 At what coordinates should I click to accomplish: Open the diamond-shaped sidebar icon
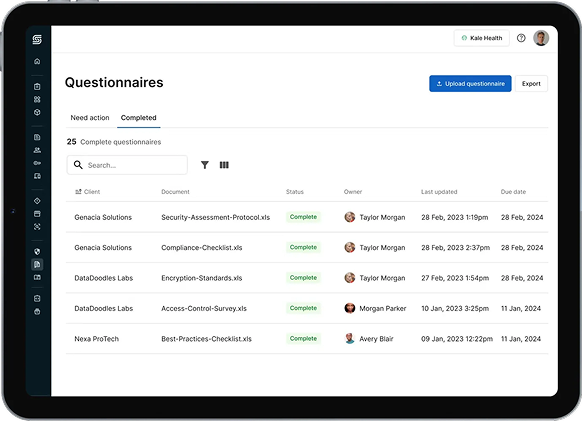click(37, 201)
